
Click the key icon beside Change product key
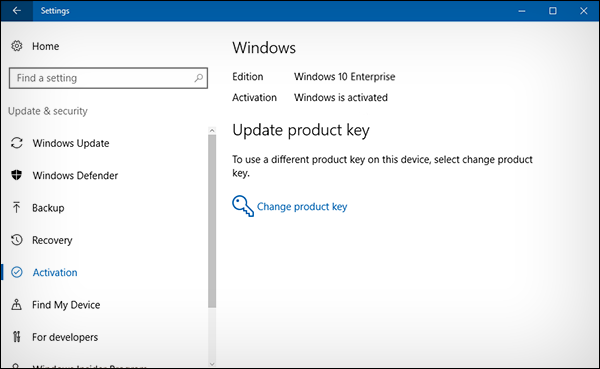(243, 206)
